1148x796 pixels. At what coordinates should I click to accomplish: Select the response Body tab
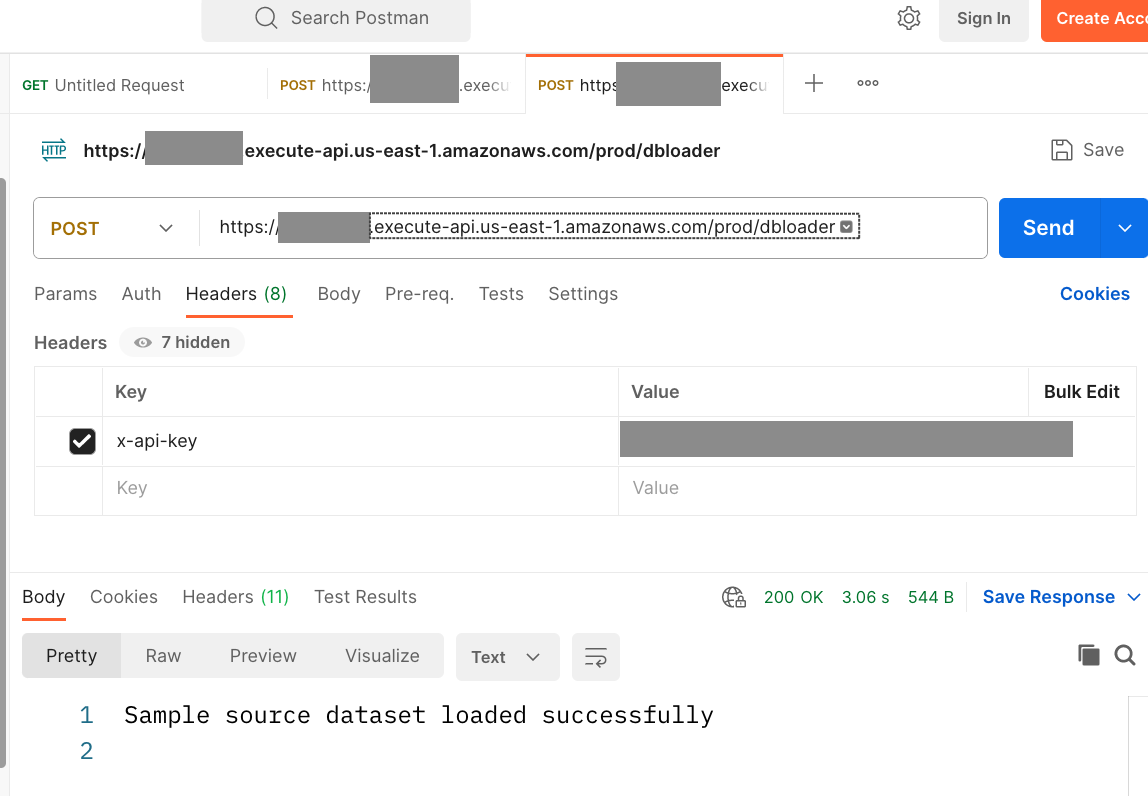pos(44,598)
